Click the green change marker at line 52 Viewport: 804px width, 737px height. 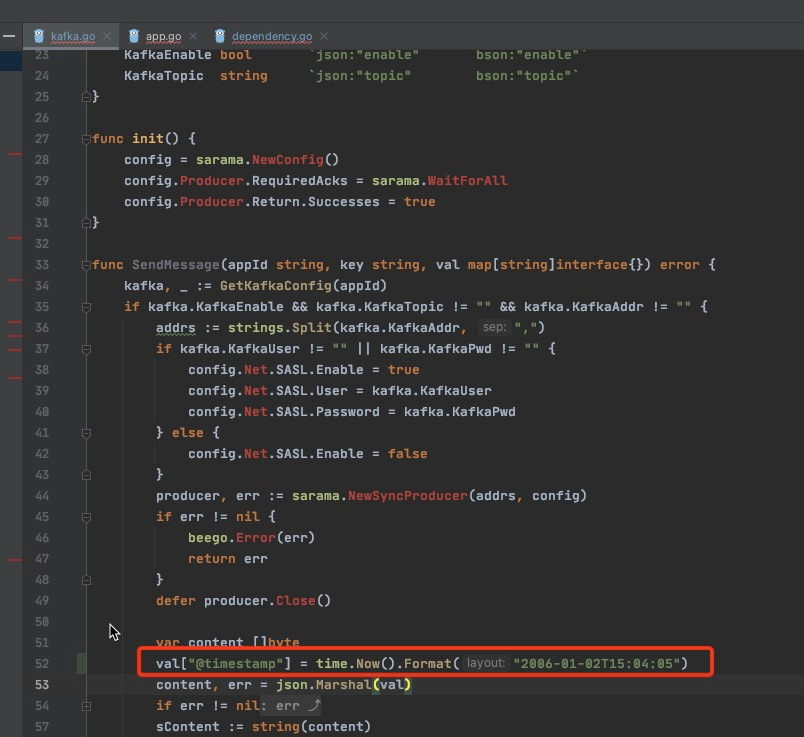(78, 663)
